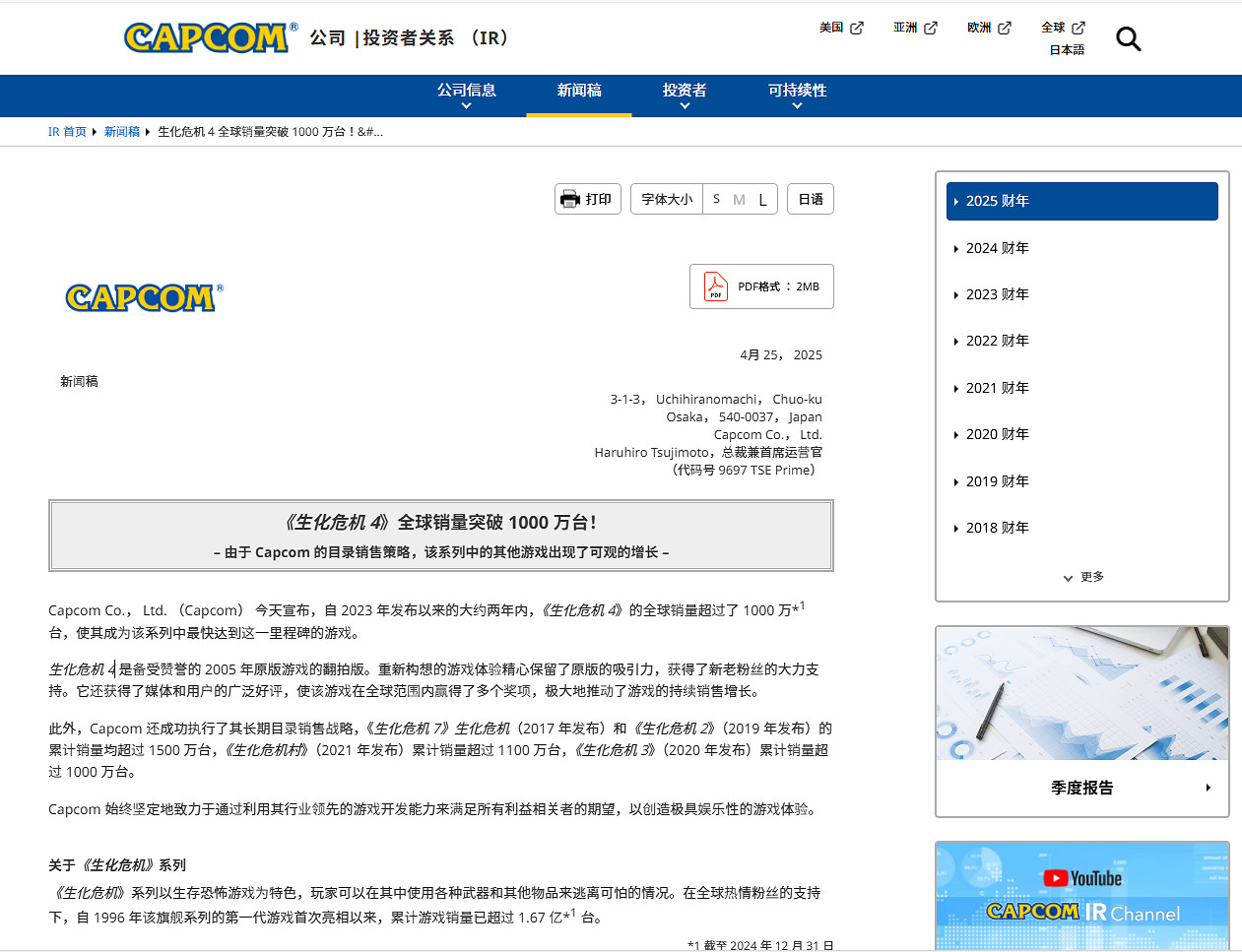The width and height of the screenshot is (1242, 952).
Task: Select font size S
Action: [x=716, y=198]
